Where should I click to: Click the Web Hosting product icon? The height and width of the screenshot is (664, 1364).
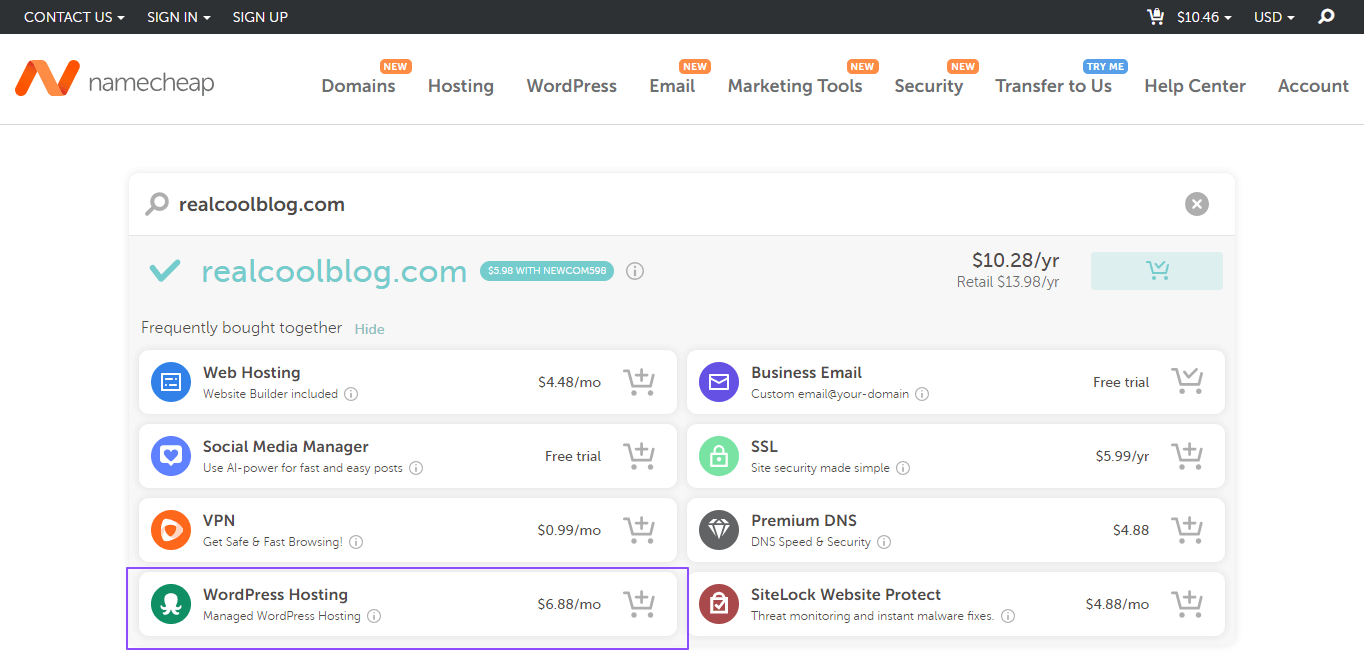[171, 382]
